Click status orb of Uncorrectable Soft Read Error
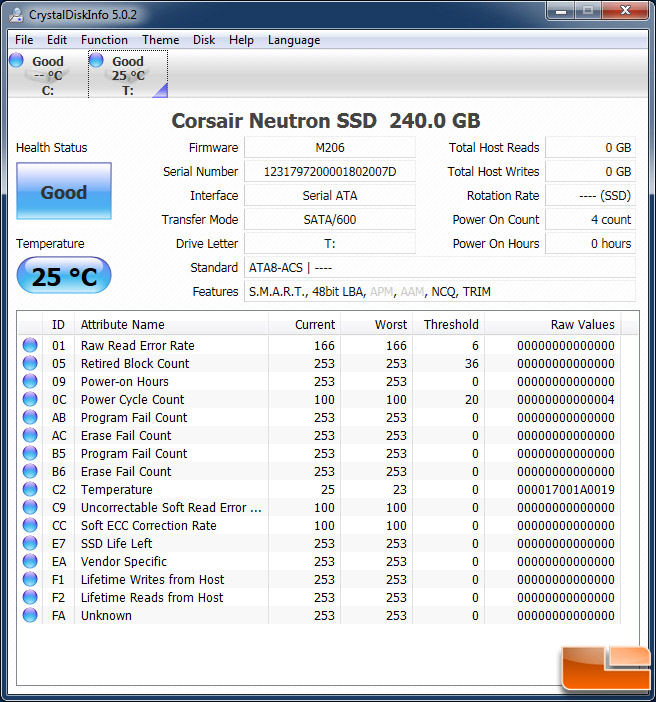This screenshot has width=656, height=702. coord(30,507)
